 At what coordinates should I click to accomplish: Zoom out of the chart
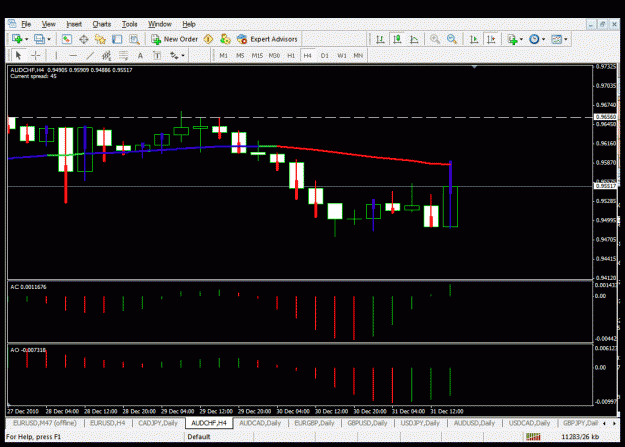click(x=452, y=39)
